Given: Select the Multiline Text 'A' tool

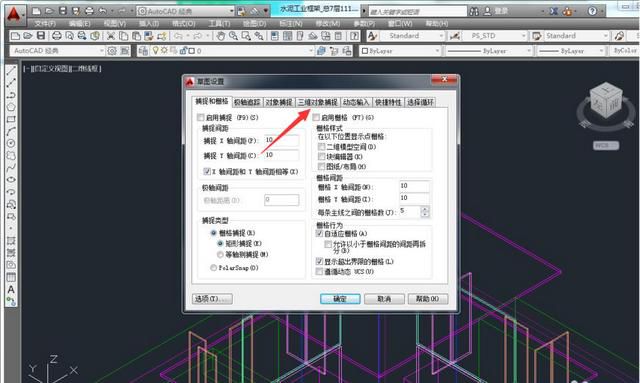Looking at the screenshot, I should point(11,289).
